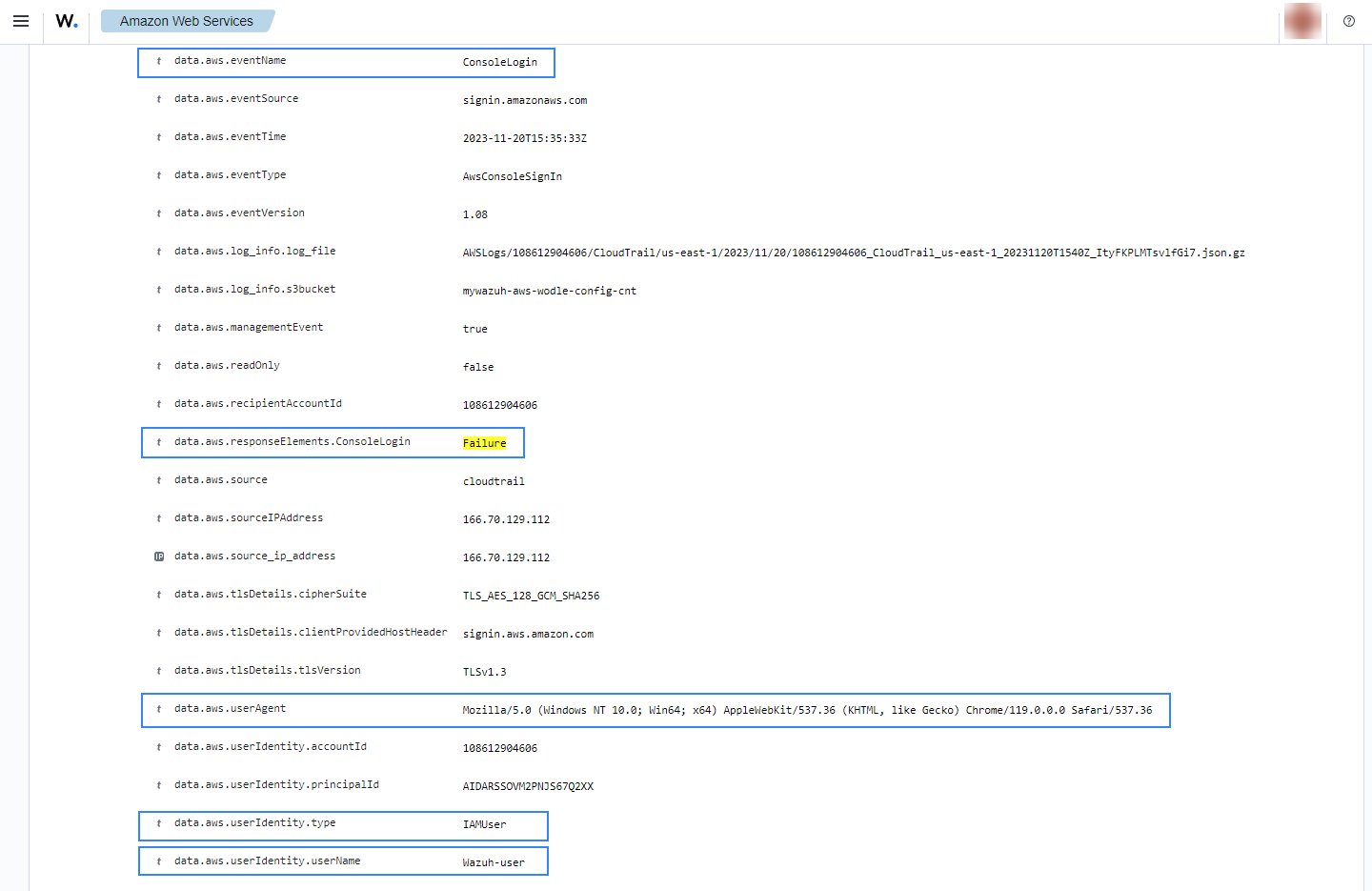Open the help icon

(x=1348, y=21)
